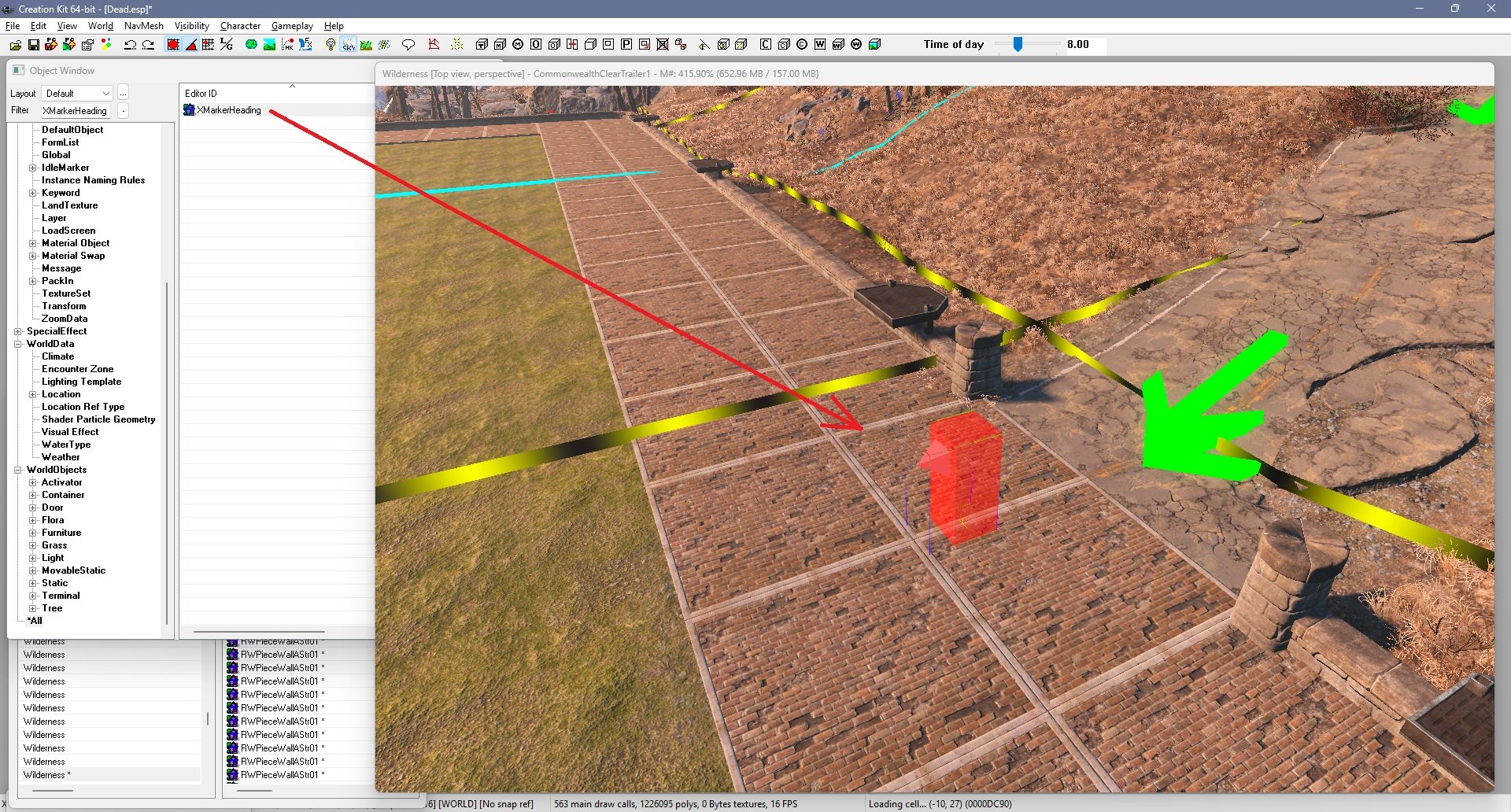Click the boxed W toolbar icon
The image size is (1511, 812).
coord(820,45)
